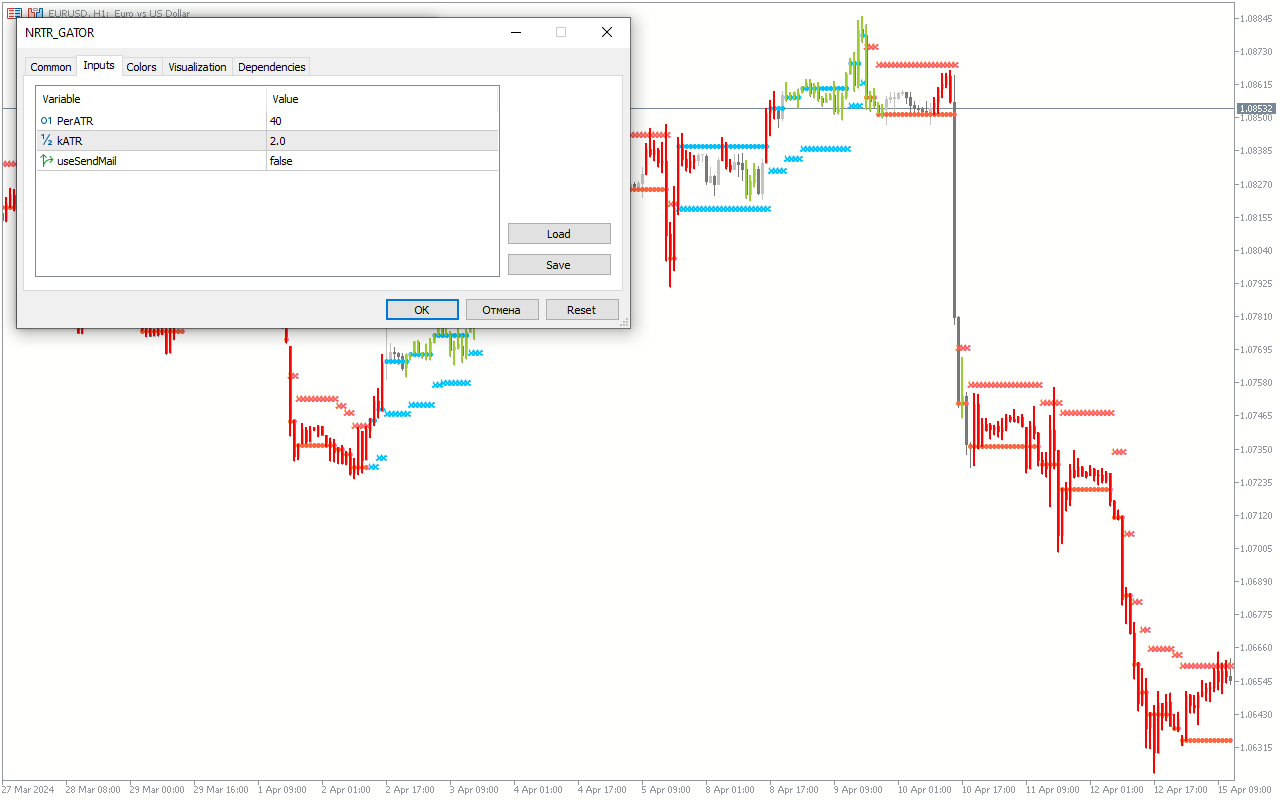The image size is (1280, 800).
Task: Open the Colors tab
Action: (x=142, y=67)
